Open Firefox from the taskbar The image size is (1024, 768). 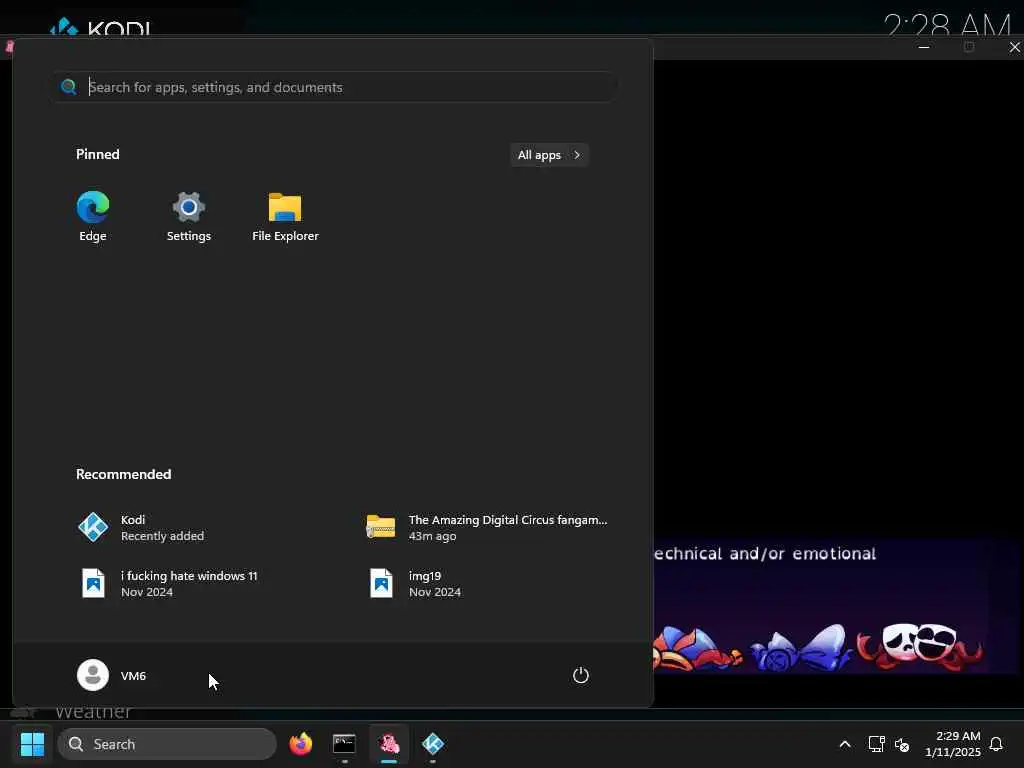[x=300, y=744]
